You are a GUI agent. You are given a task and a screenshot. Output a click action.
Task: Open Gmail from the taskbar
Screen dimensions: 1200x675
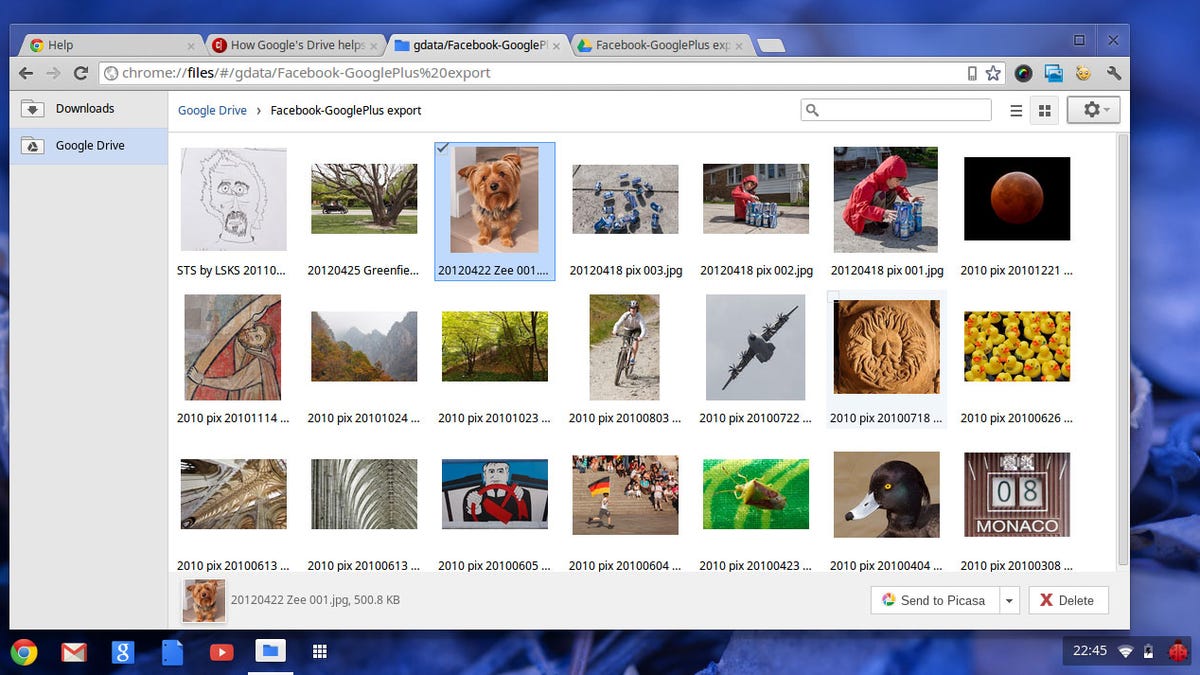(x=73, y=651)
